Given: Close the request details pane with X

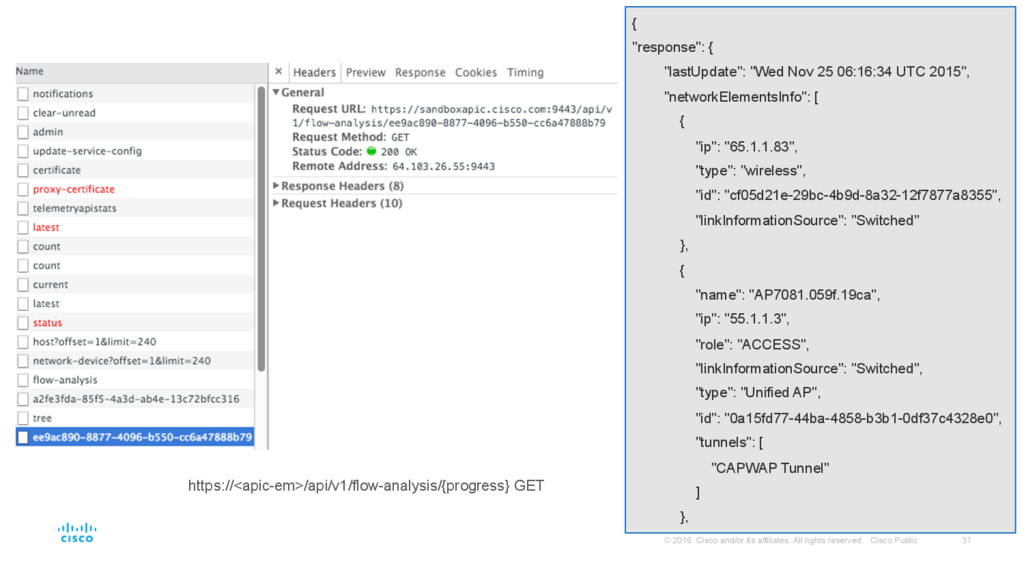Looking at the screenshot, I should (x=278, y=72).
